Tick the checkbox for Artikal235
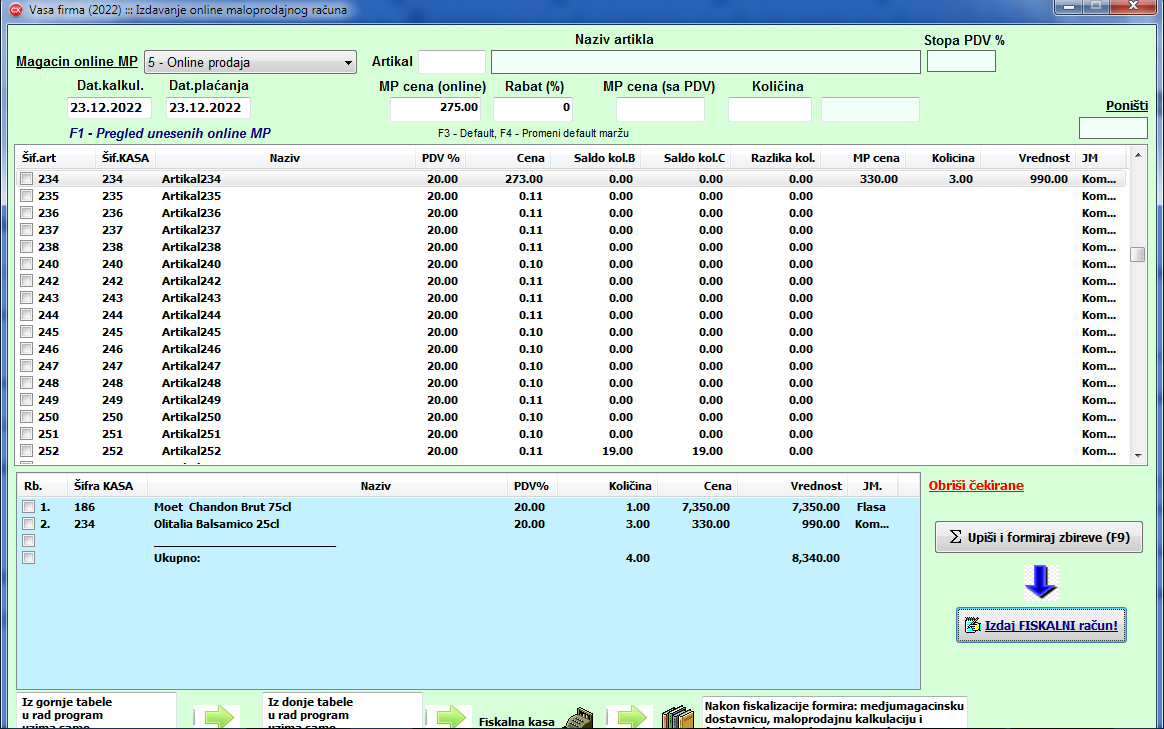The height and width of the screenshot is (729, 1164). tap(27, 196)
